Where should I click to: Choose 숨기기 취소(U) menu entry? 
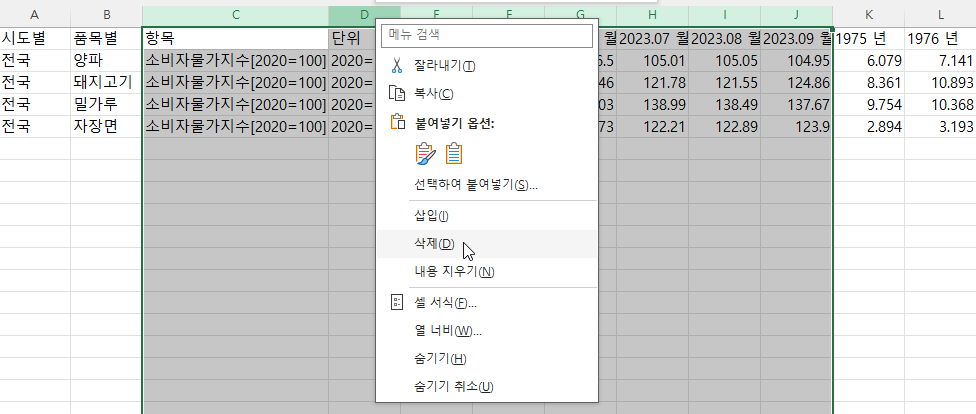pyautogui.click(x=487, y=387)
